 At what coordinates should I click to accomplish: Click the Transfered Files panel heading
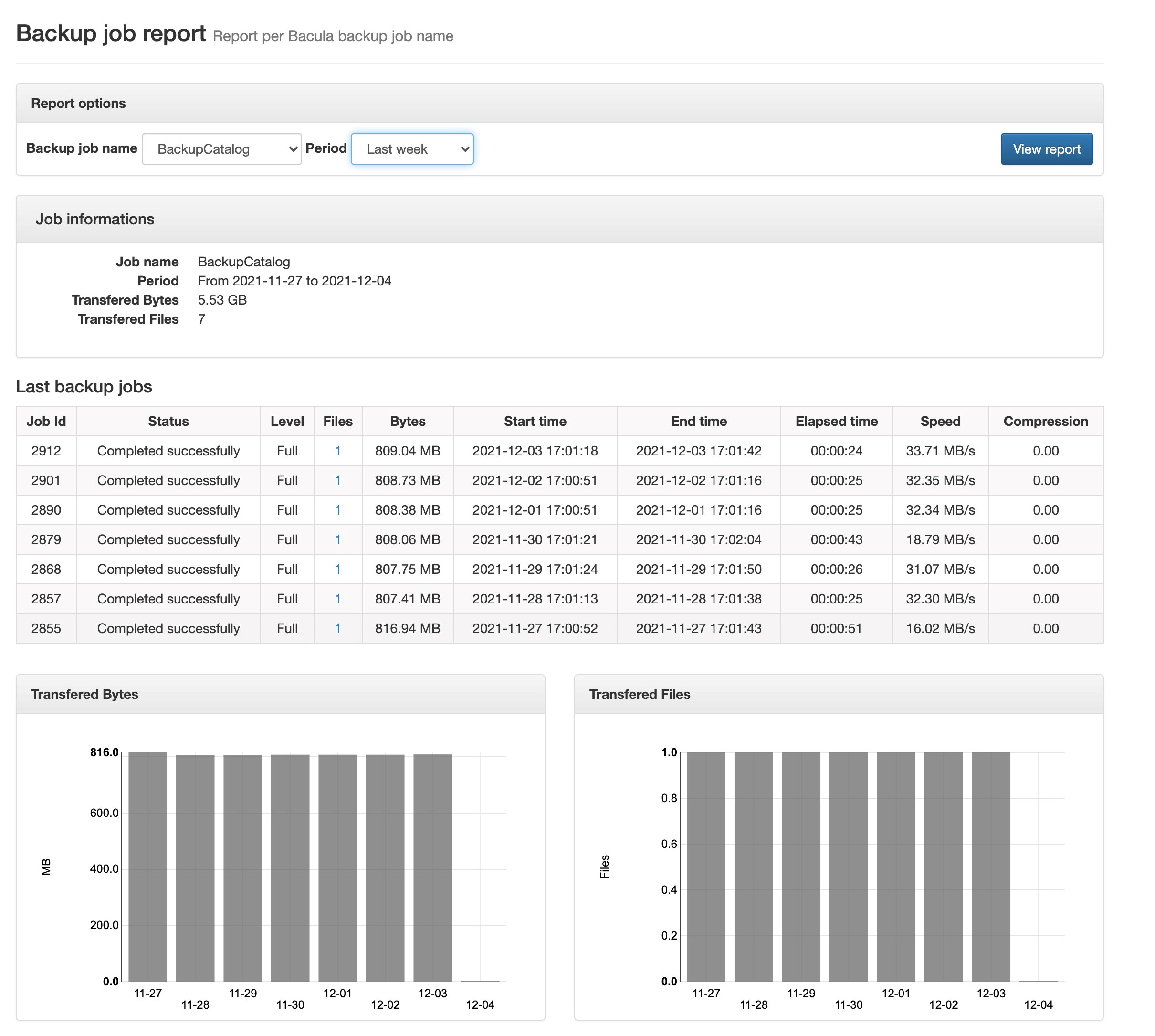tap(640, 695)
